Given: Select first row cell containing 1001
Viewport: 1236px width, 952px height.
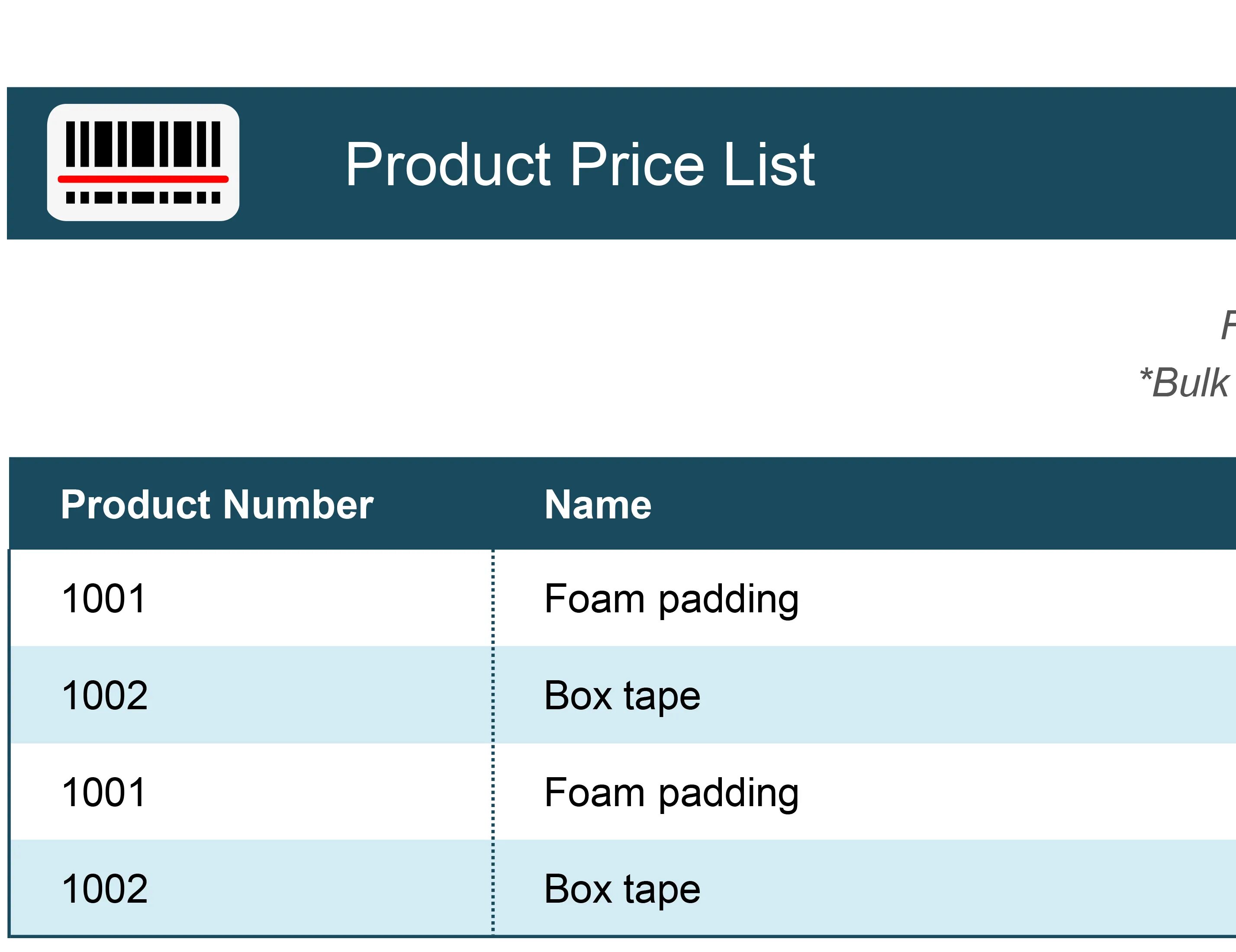Looking at the screenshot, I should point(251,598).
